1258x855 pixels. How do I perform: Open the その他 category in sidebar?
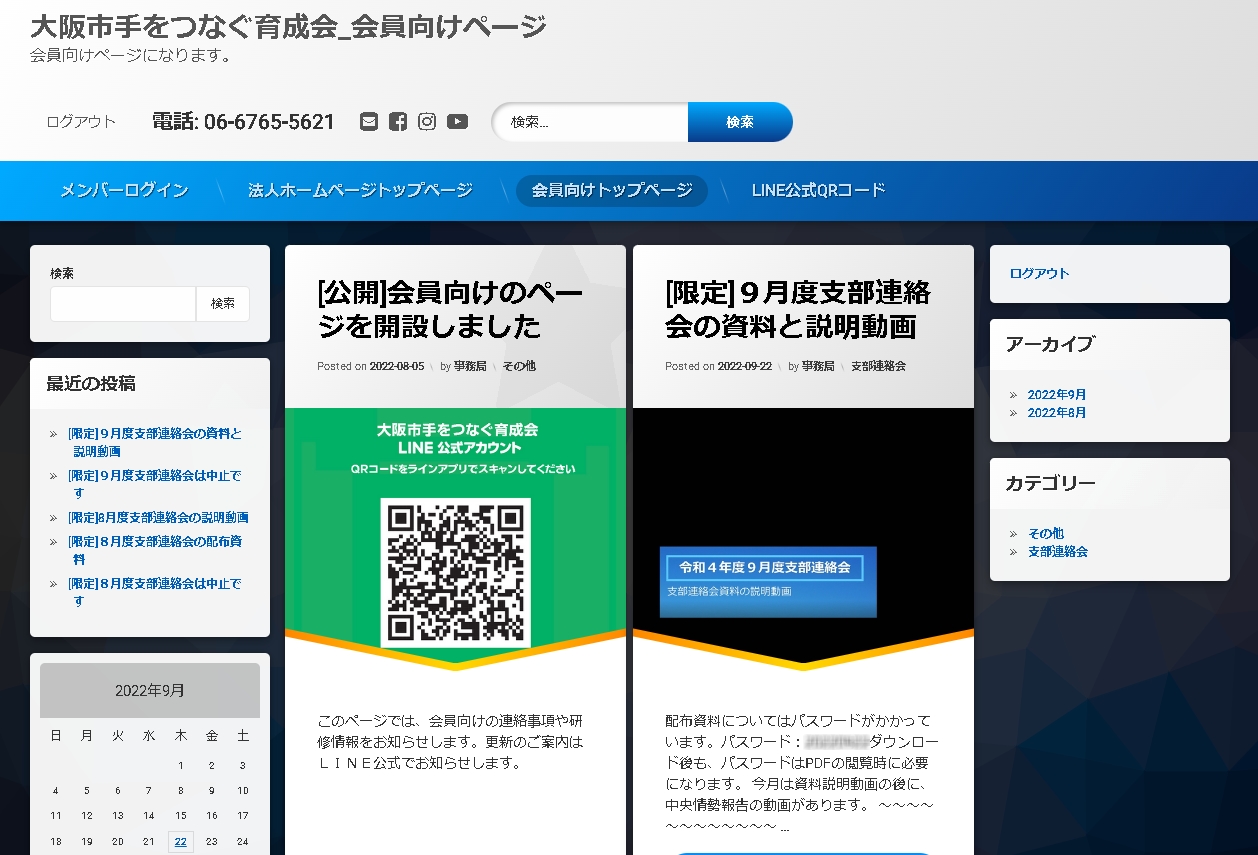(1045, 534)
